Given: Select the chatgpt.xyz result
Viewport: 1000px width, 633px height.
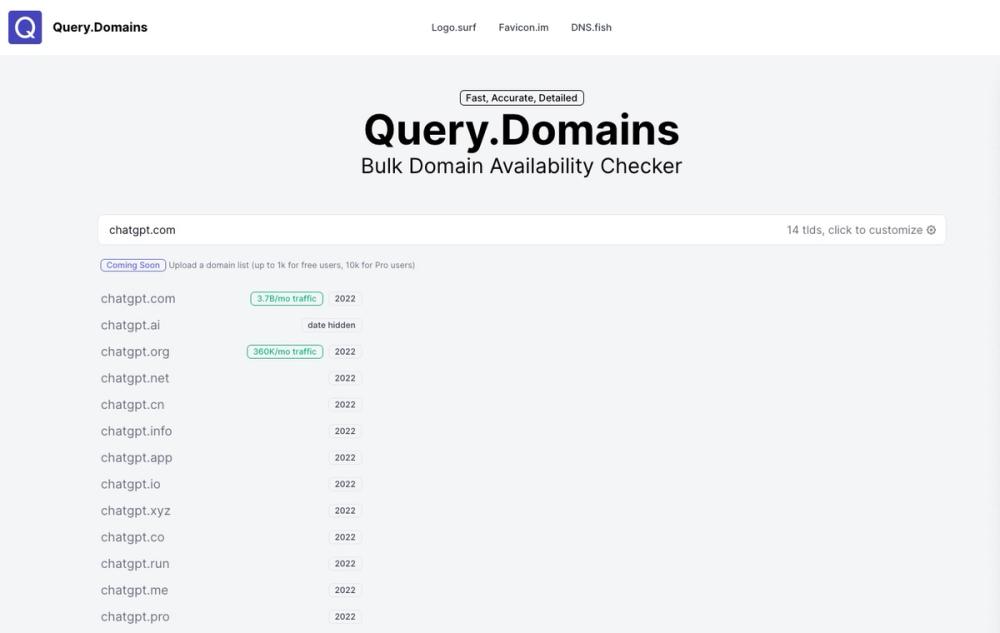Looking at the screenshot, I should point(136,511).
